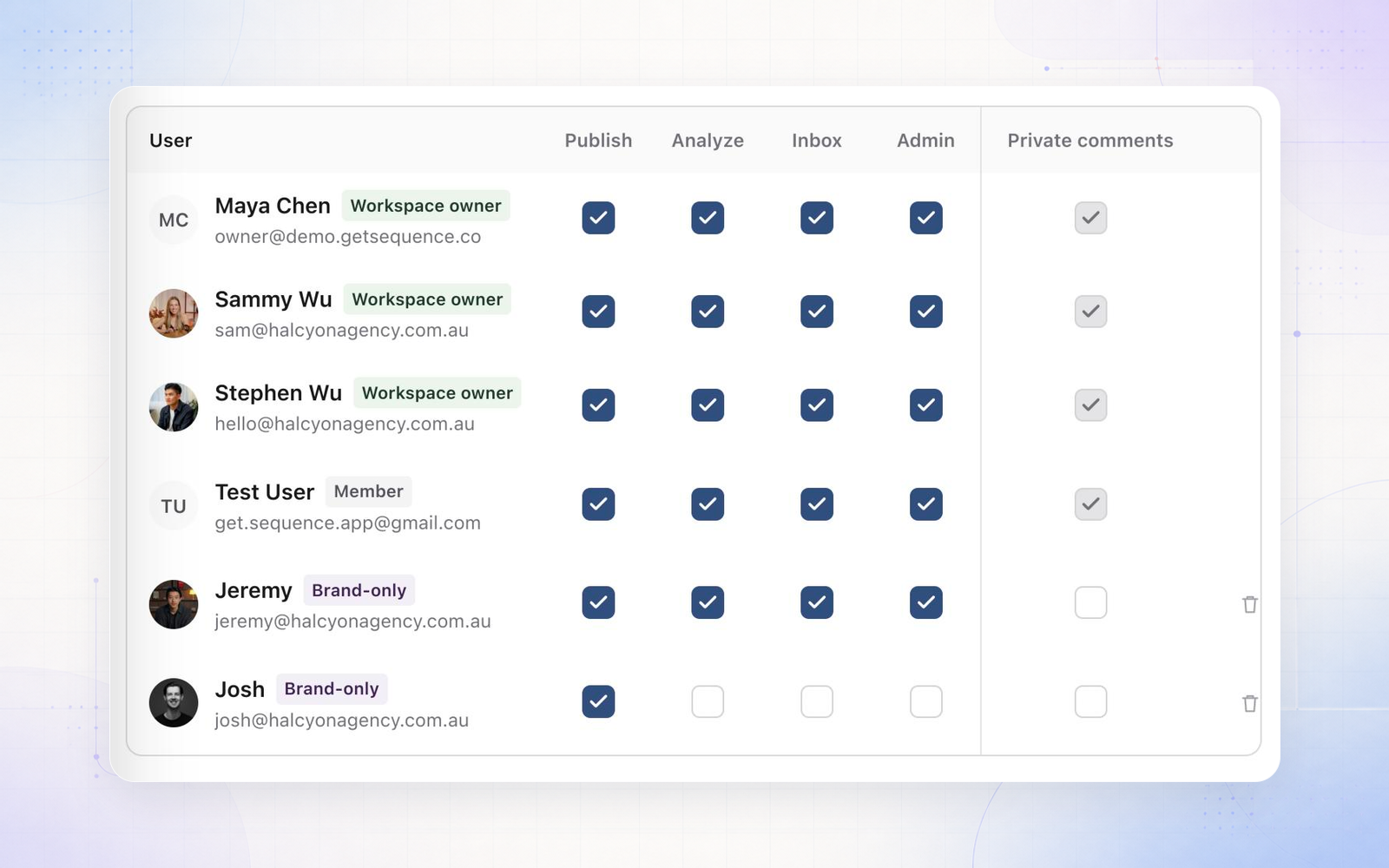Open Sammy Wu's profile photo
This screenshot has height=868, width=1389.
click(174, 313)
